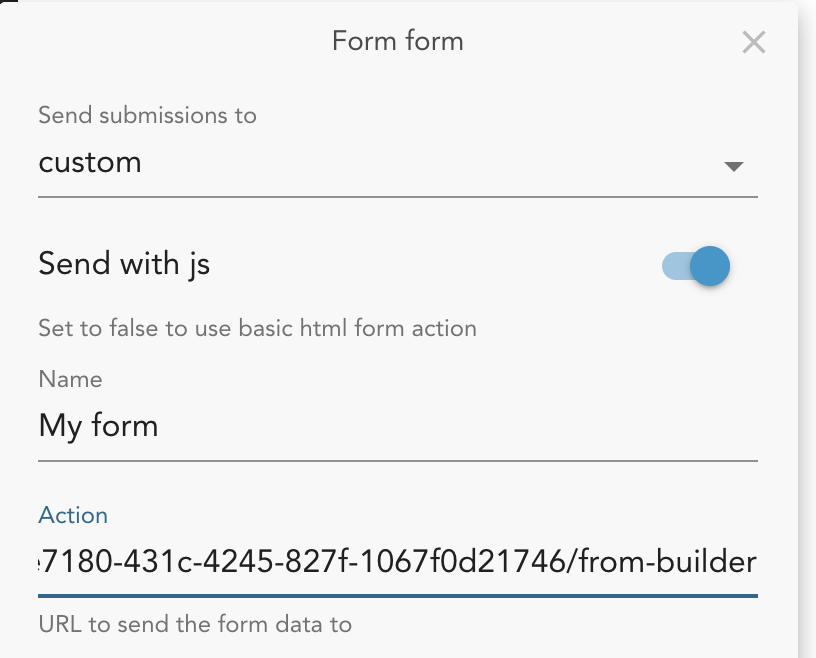The height and width of the screenshot is (658, 816).
Task: Click the 'custom' selected value in the dropdown
Action: tap(90, 162)
